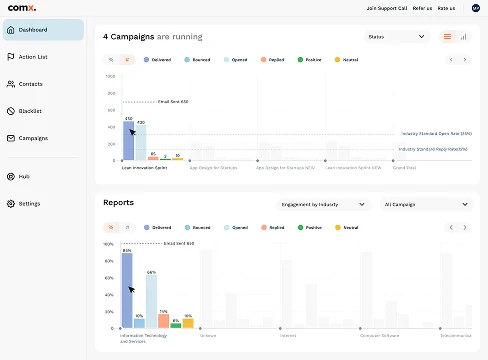Click the Blacklist blocked-circle icon
The image size is (488, 360).
click(11, 111)
